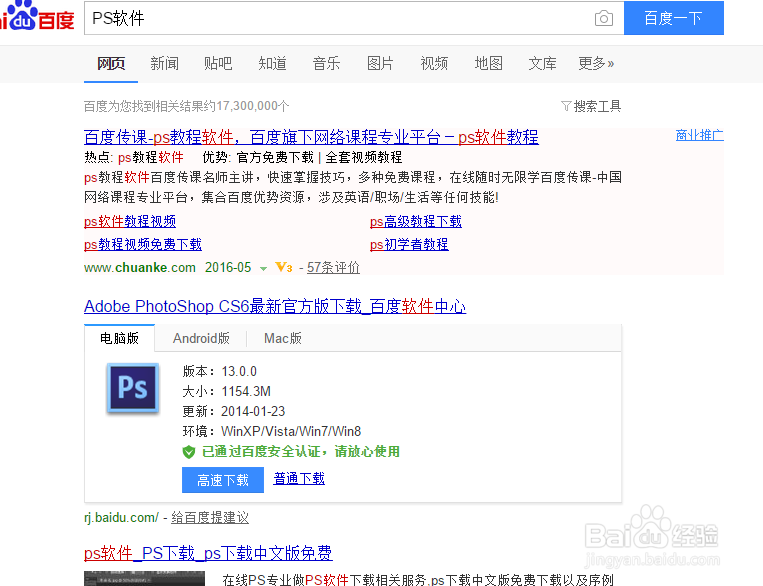Open the 百度传课-ps教程软件 result title

point(311,137)
